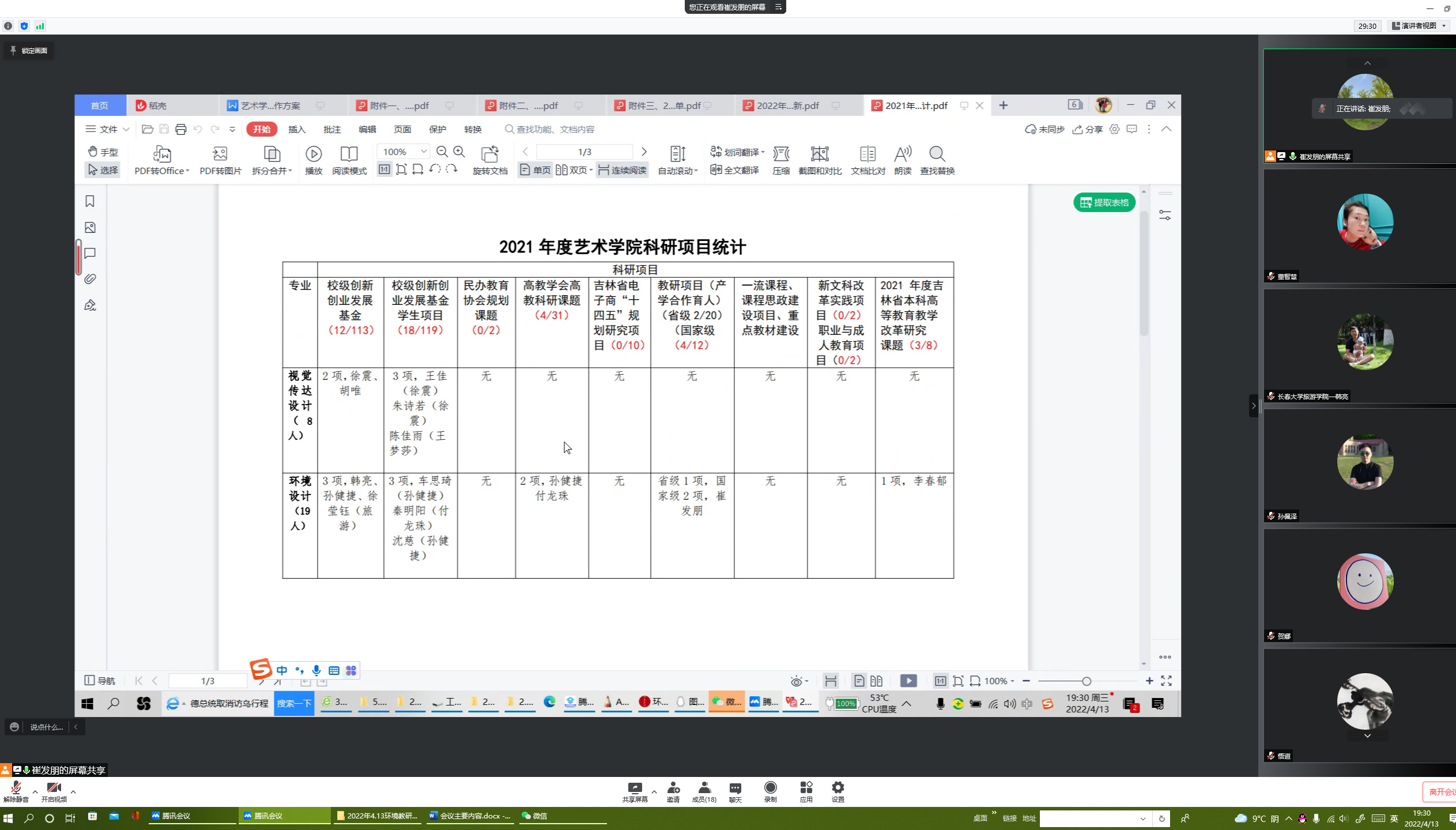Enter fullscreen from WPS status bar
This screenshot has width=1456, height=830.
pyautogui.click(x=1167, y=681)
